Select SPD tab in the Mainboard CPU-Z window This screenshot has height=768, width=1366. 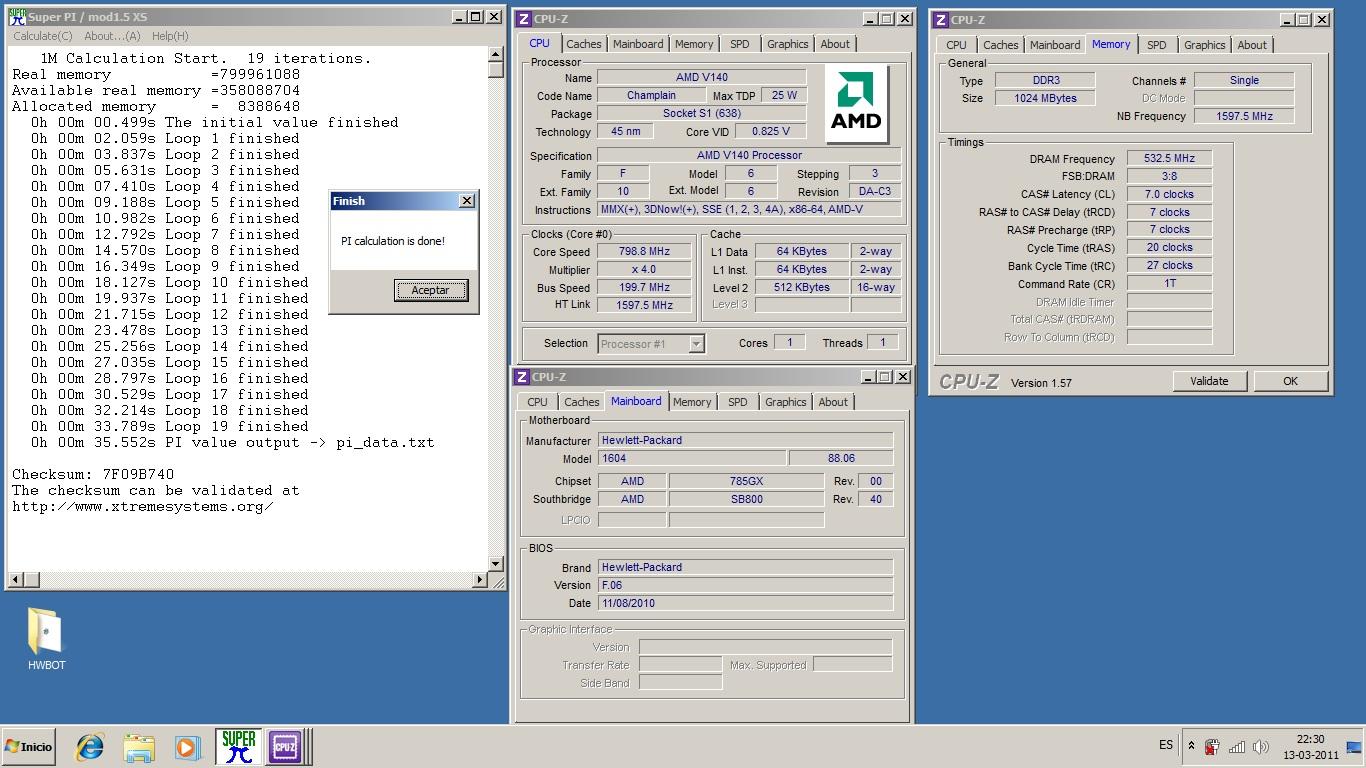click(x=738, y=402)
